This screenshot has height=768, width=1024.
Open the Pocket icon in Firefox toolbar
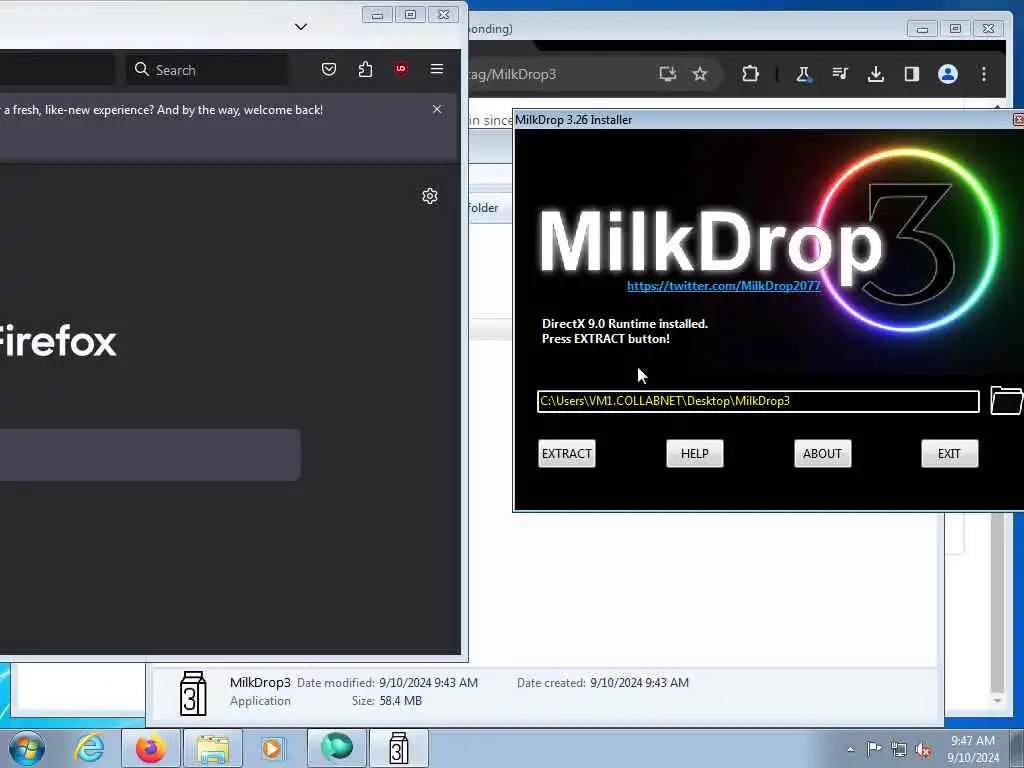(328, 69)
